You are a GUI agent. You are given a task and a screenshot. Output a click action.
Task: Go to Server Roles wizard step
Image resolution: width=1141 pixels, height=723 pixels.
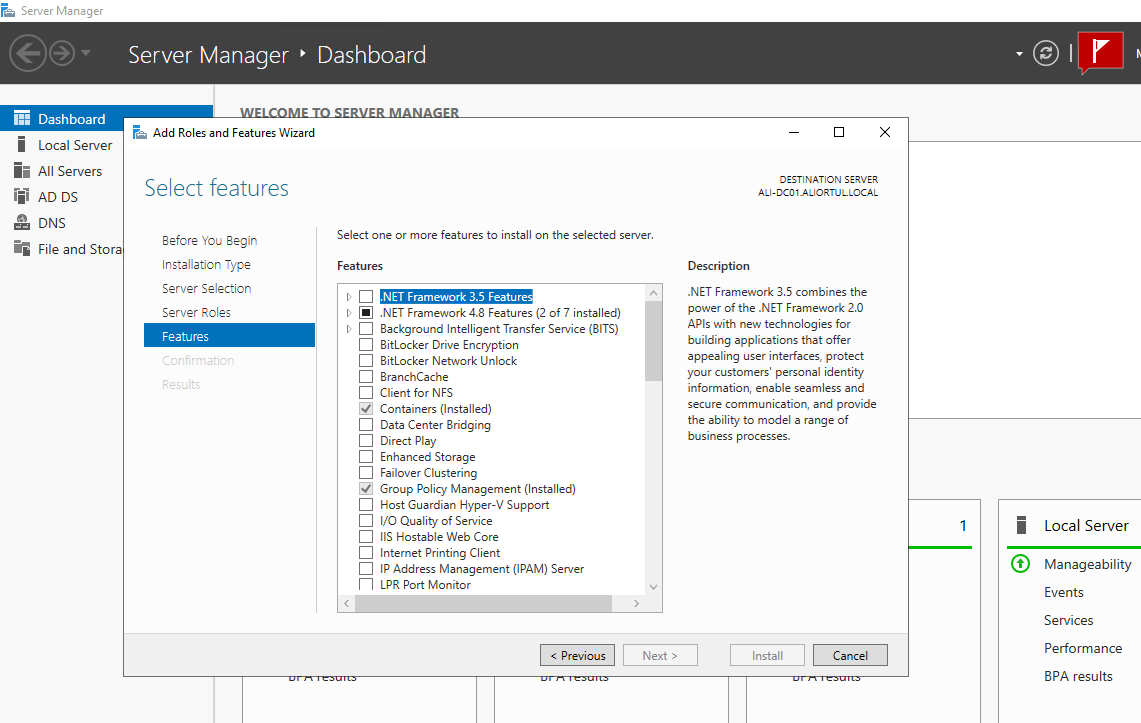pyautogui.click(x=196, y=312)
